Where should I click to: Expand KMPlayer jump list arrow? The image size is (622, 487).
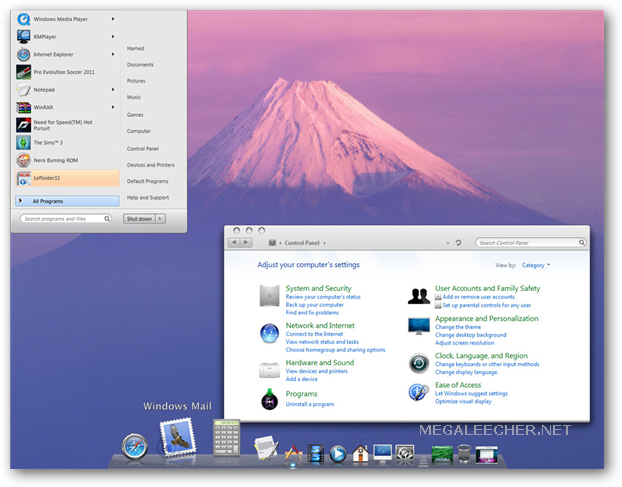point(113,36)
